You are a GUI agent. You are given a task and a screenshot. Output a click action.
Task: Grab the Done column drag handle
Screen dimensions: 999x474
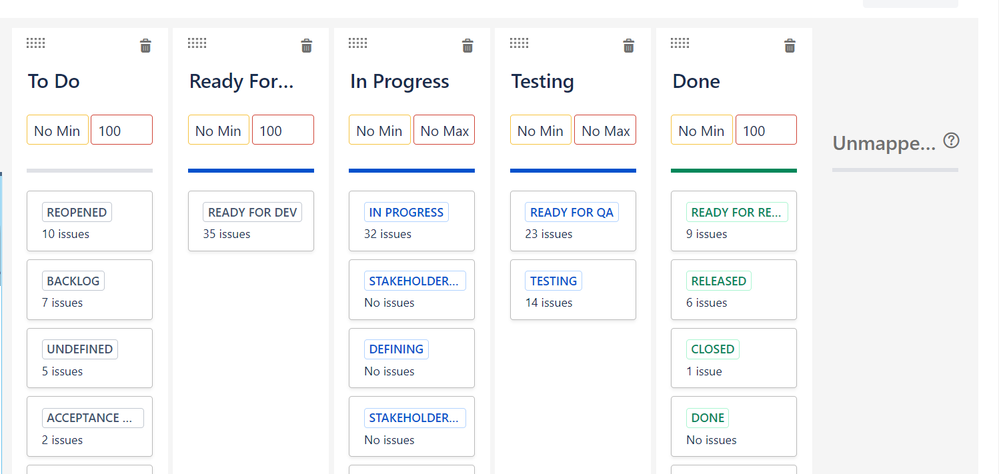[680, 43]
